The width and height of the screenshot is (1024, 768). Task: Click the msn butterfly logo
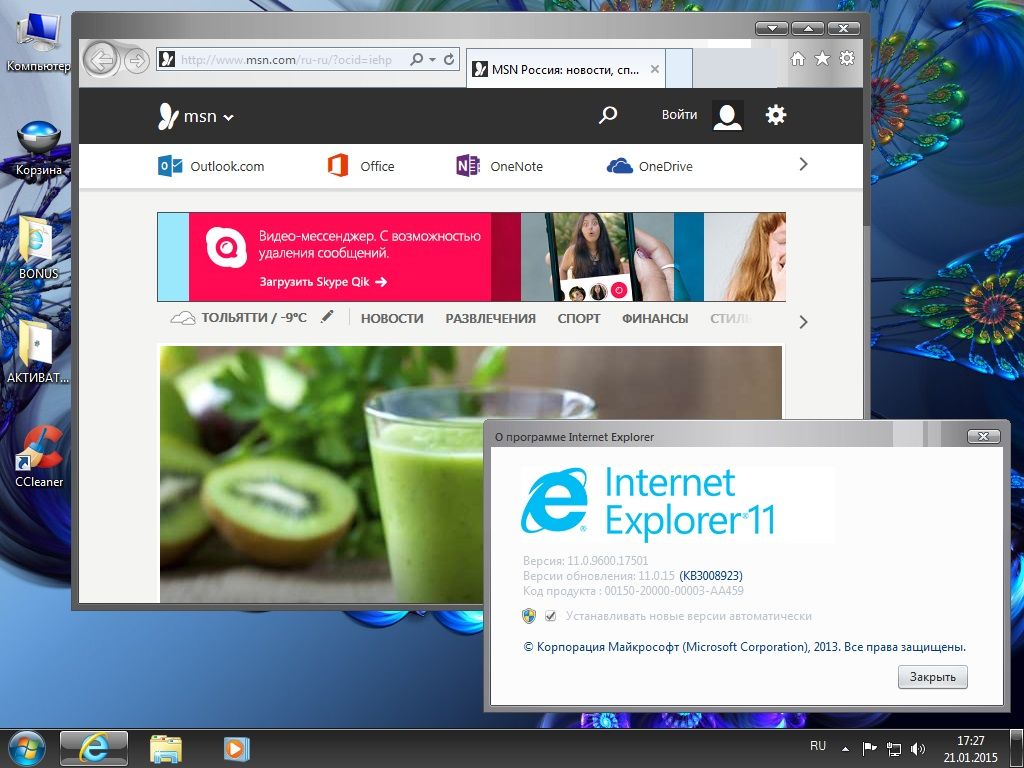click(x=168, y=116)
